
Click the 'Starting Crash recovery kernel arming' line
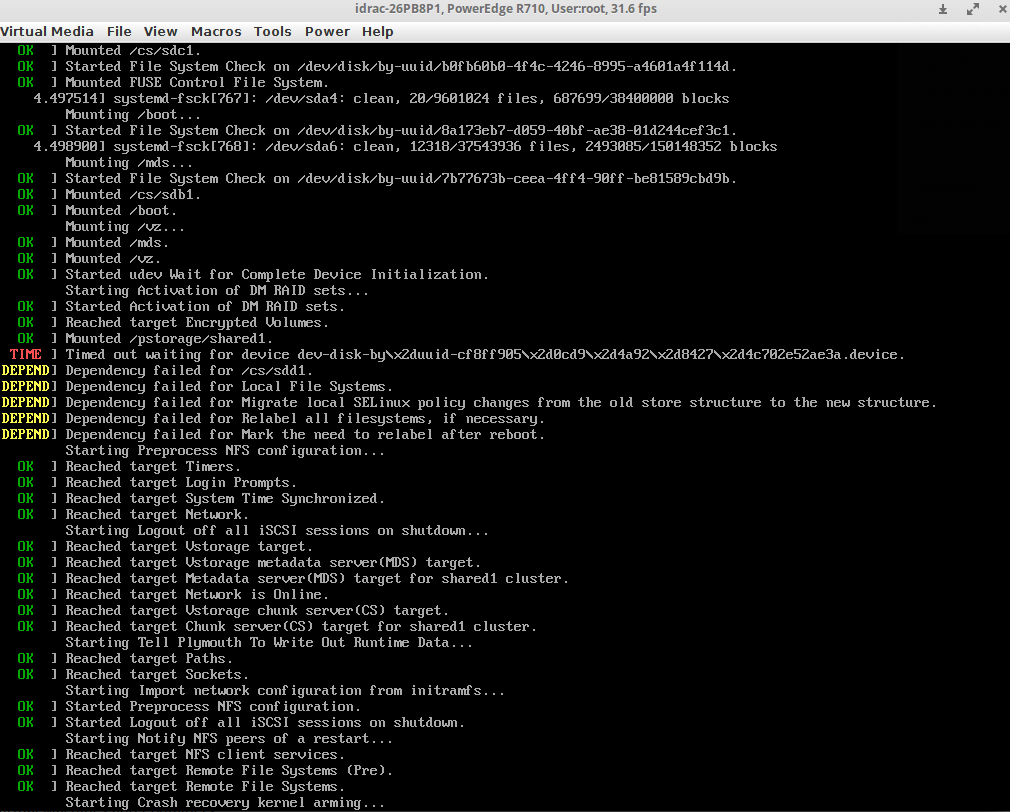tap(225, 802)
